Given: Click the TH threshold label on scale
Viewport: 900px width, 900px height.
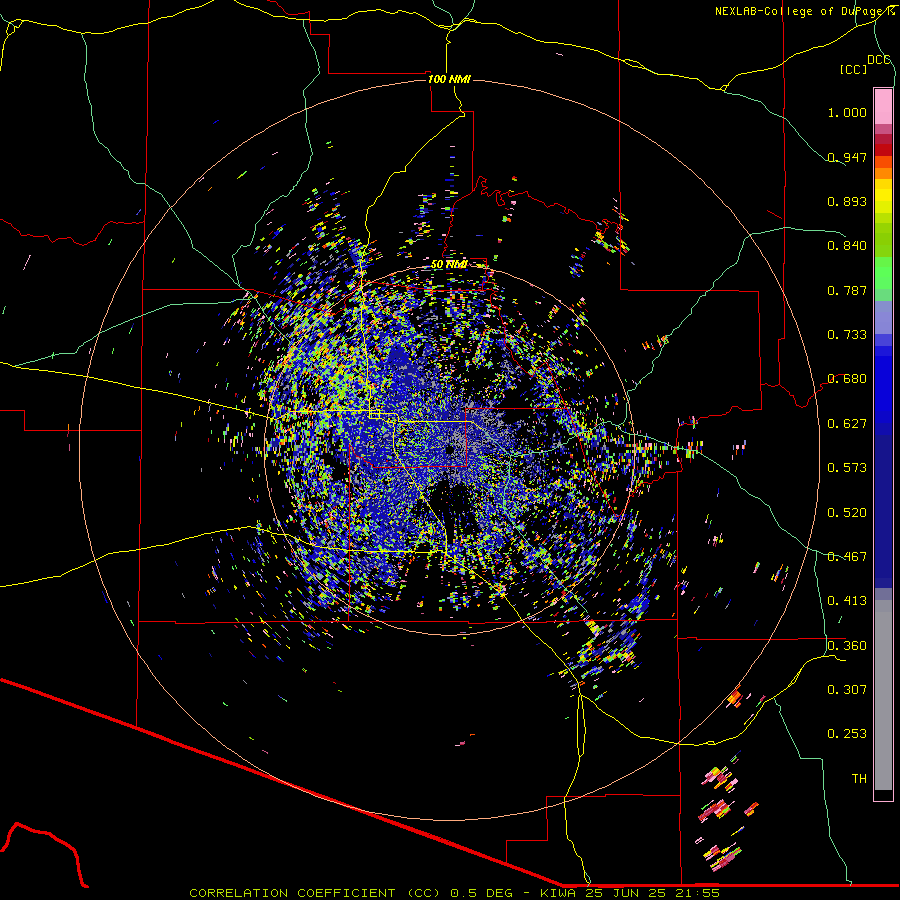Looking at the screenshot, I should tap(859, 779).
